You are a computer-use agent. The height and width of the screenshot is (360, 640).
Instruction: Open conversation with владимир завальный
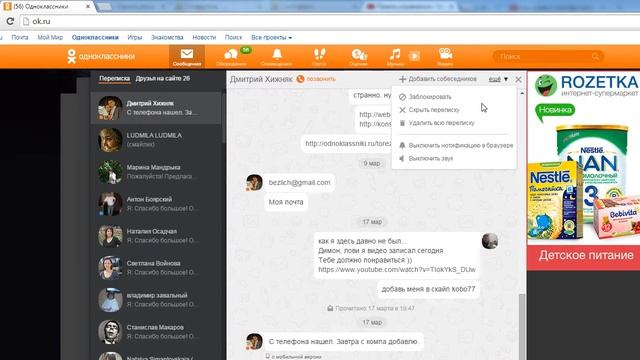(156, 300)
